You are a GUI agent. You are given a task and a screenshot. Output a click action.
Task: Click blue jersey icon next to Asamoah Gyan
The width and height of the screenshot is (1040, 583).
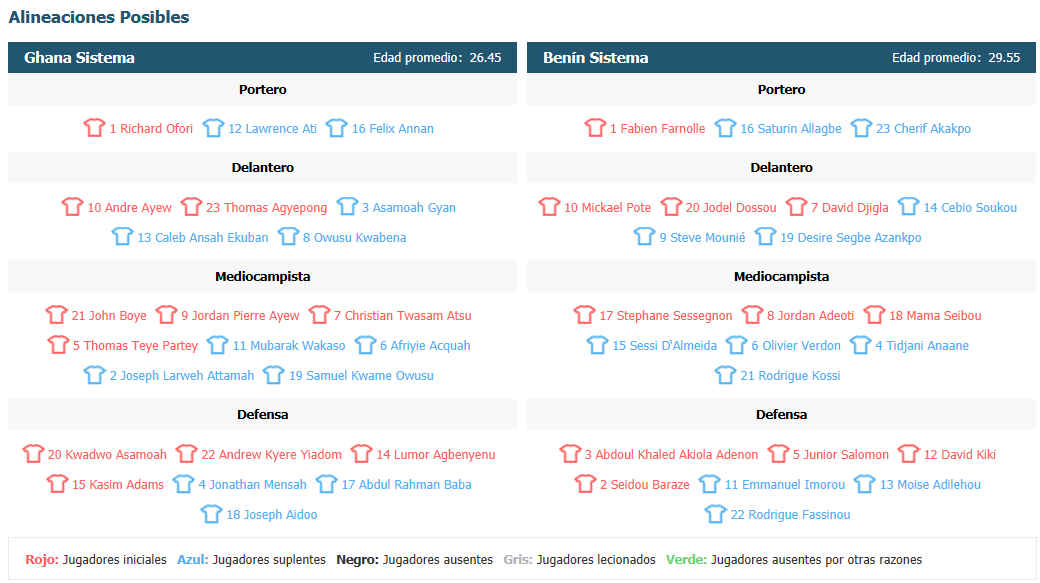[347, 206]
